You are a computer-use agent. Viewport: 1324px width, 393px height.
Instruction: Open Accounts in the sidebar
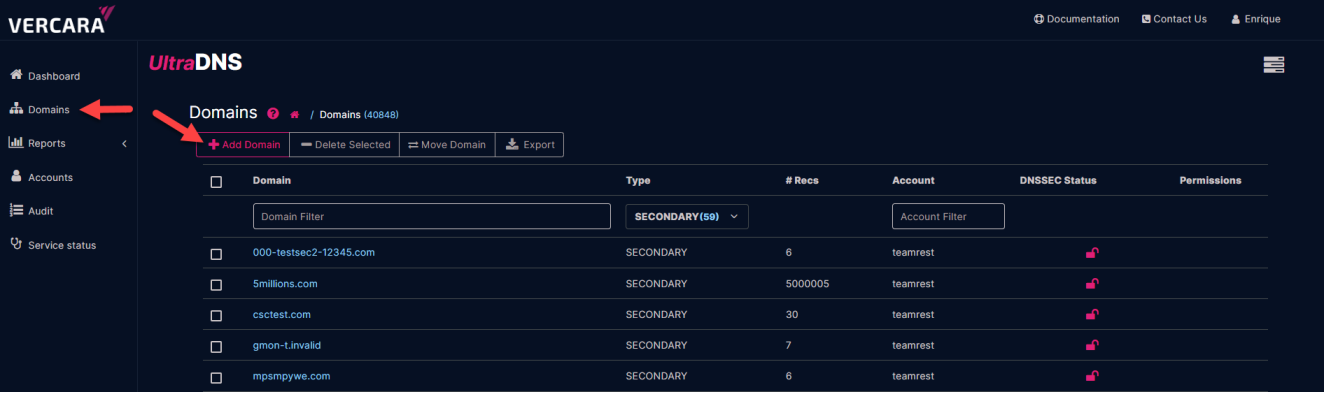[x=41, y=177]
